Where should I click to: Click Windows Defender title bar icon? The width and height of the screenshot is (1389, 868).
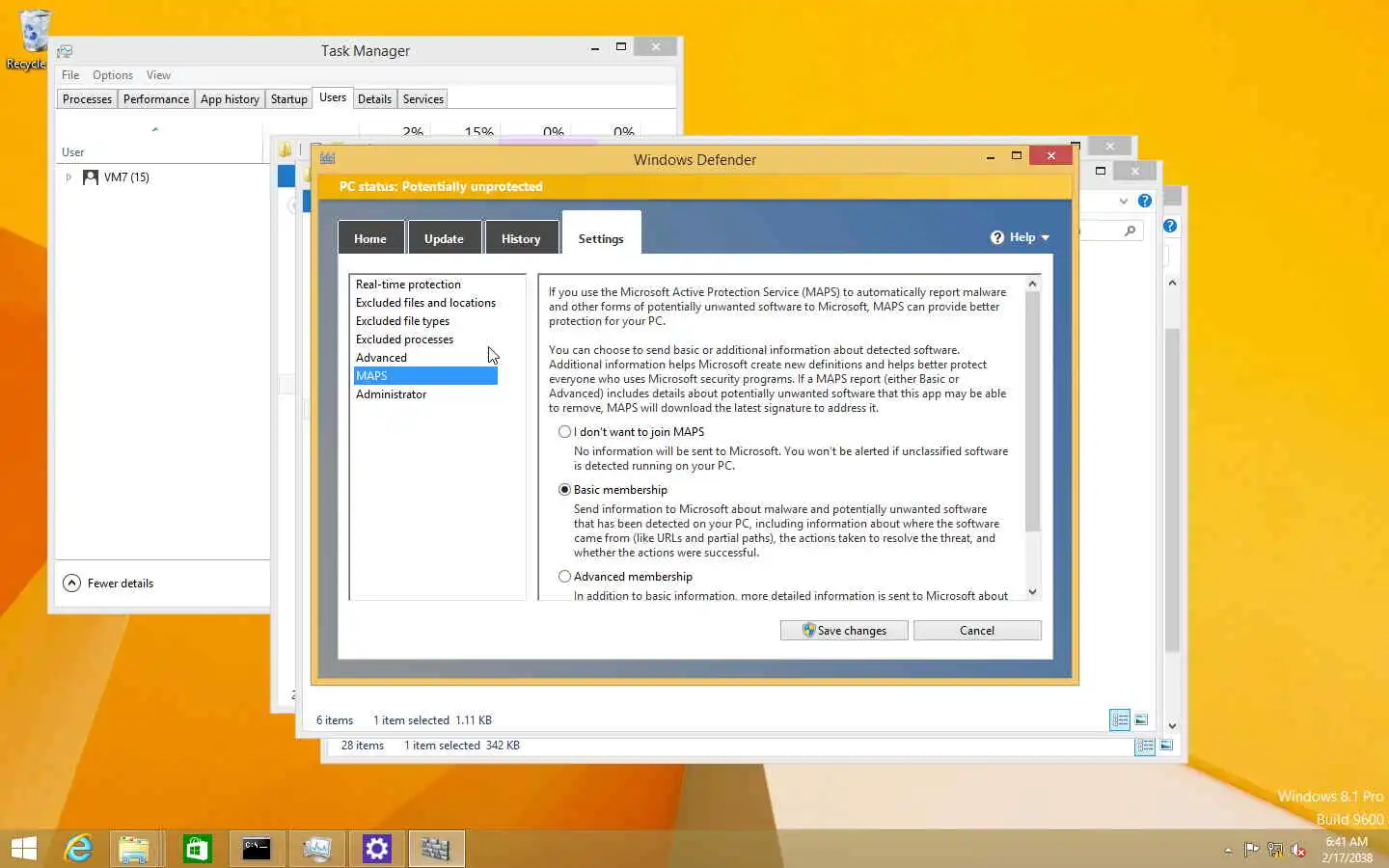328,158
